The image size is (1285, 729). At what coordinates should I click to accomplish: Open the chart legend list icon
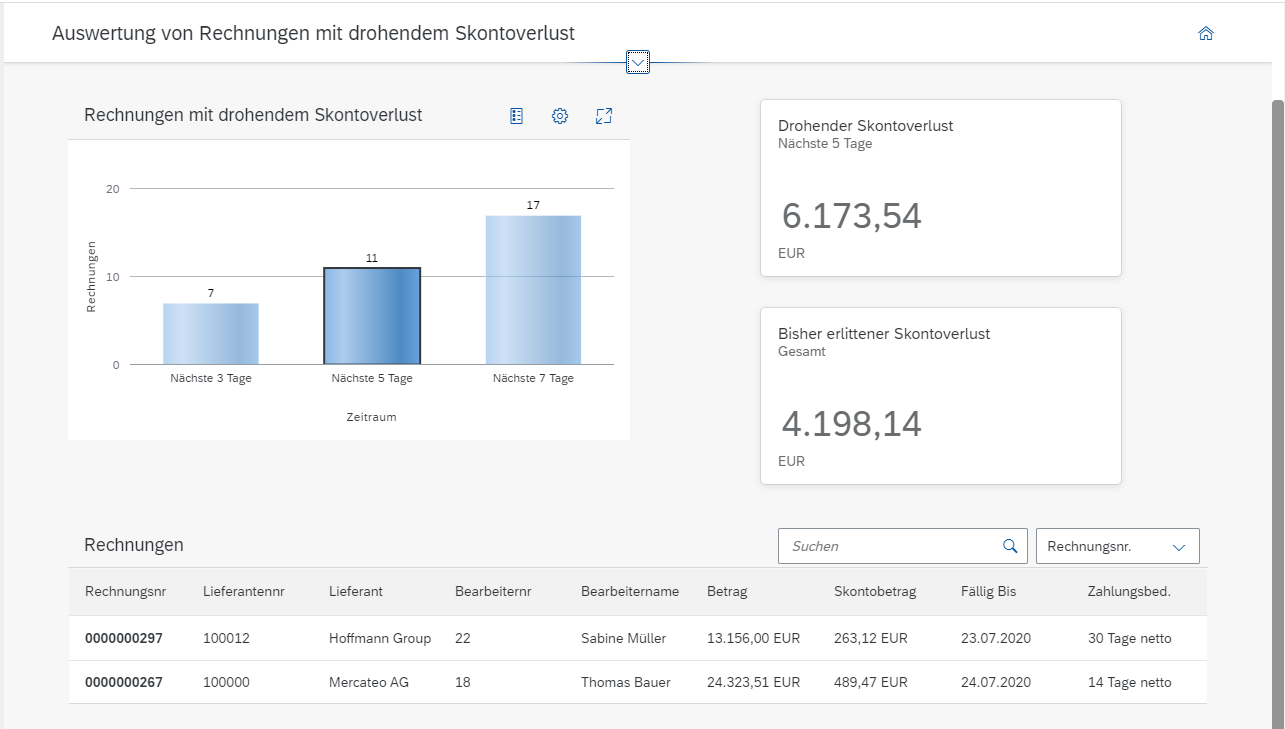[x=516, y=115]
